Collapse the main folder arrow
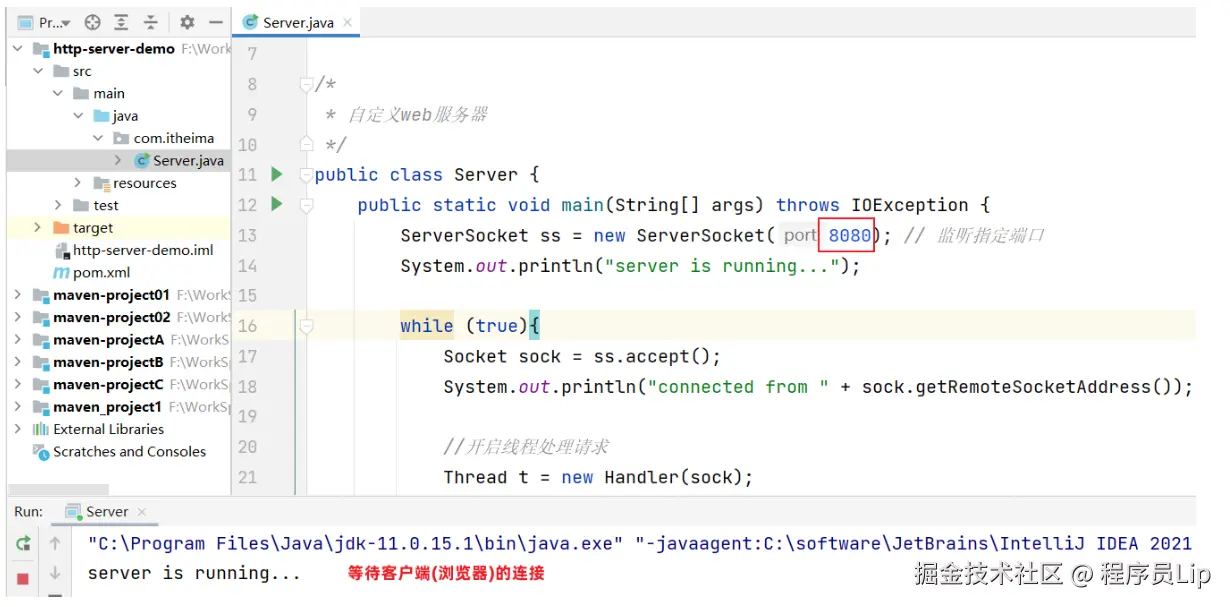Viewport: 1230px width, 607px height. (x=59, y=93)
